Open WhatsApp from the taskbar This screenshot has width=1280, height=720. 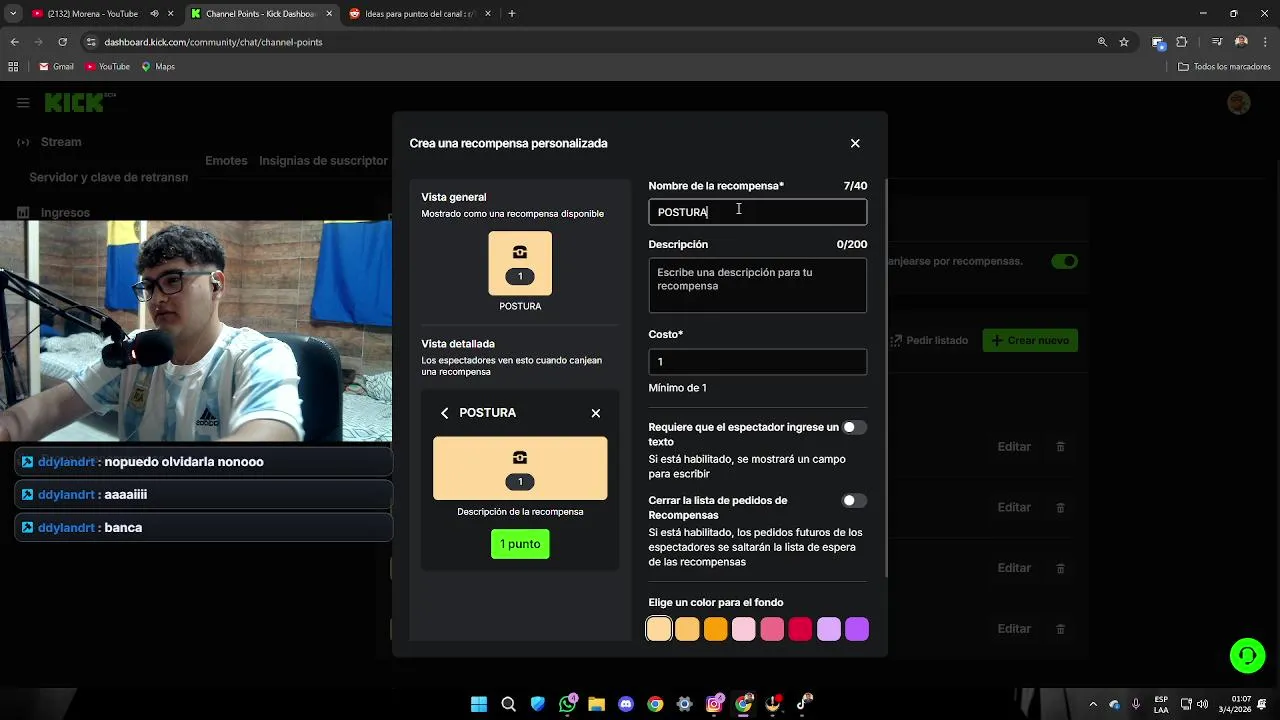(568, 704)
